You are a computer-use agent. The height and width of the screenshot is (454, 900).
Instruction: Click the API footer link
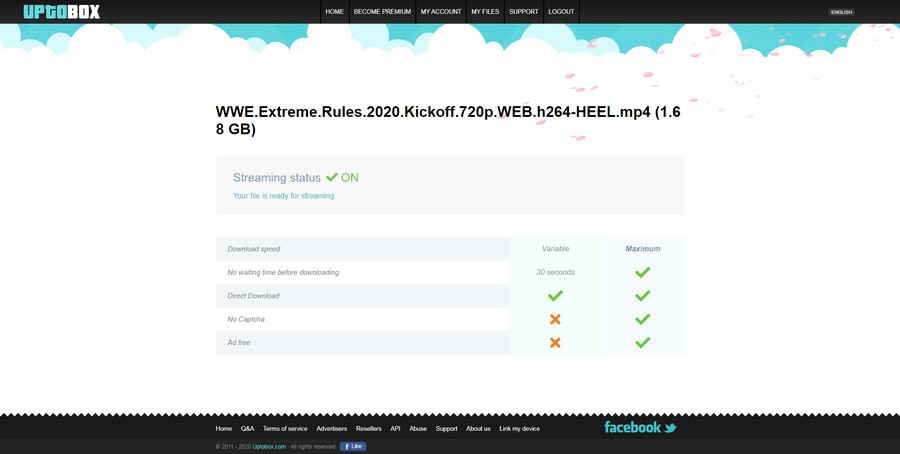[x=395, y=429]
